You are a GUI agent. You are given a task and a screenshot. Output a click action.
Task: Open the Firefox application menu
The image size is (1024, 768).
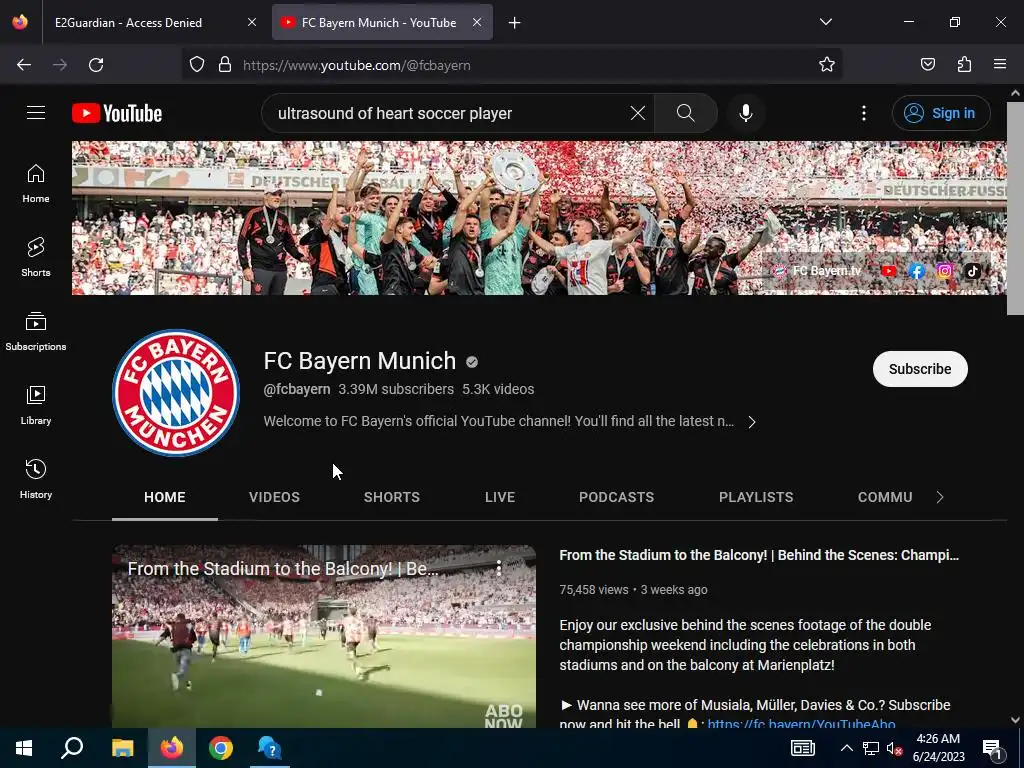pos(1000,65)
